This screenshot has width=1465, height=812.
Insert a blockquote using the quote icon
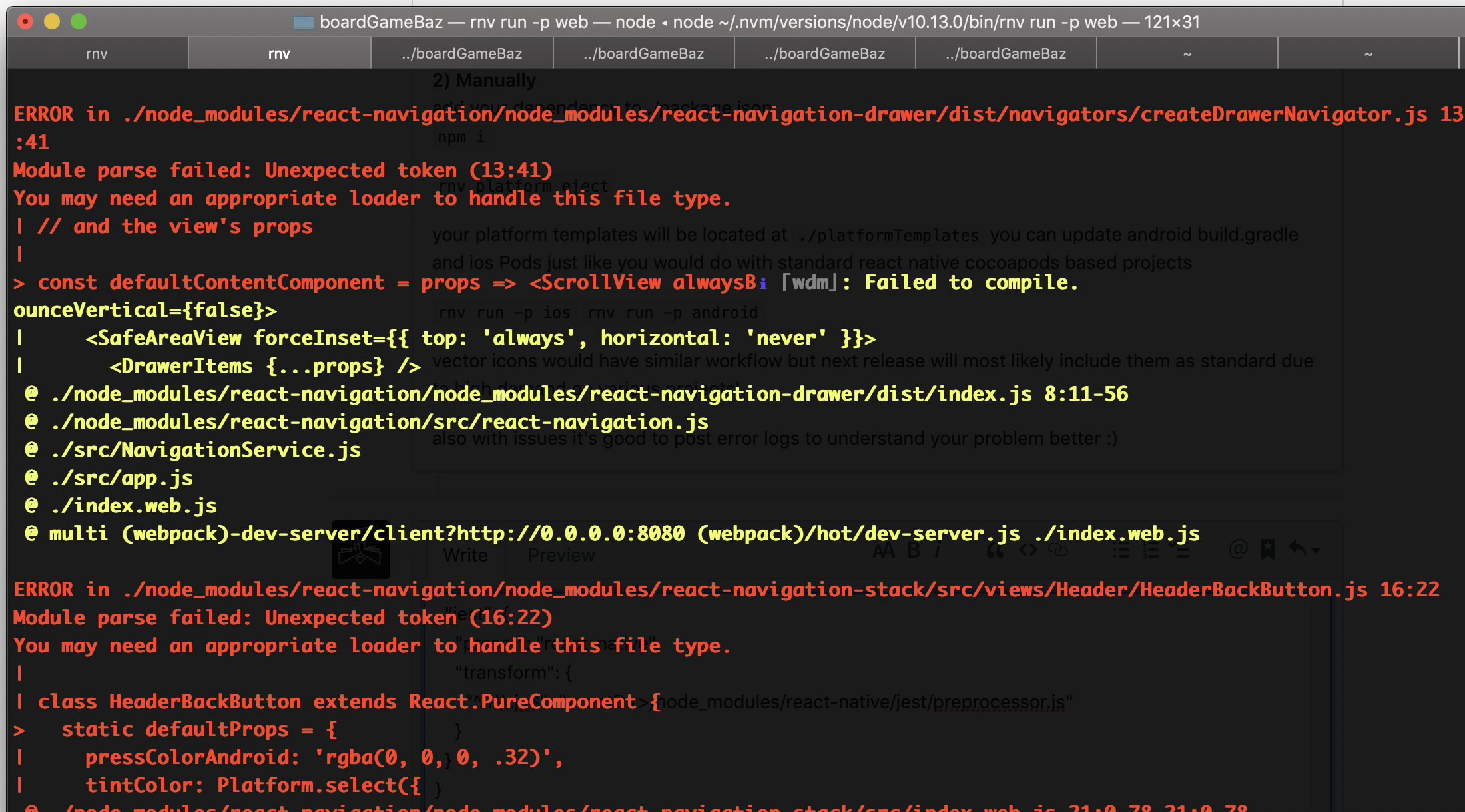pyautogui.click(x=995, y=550)
